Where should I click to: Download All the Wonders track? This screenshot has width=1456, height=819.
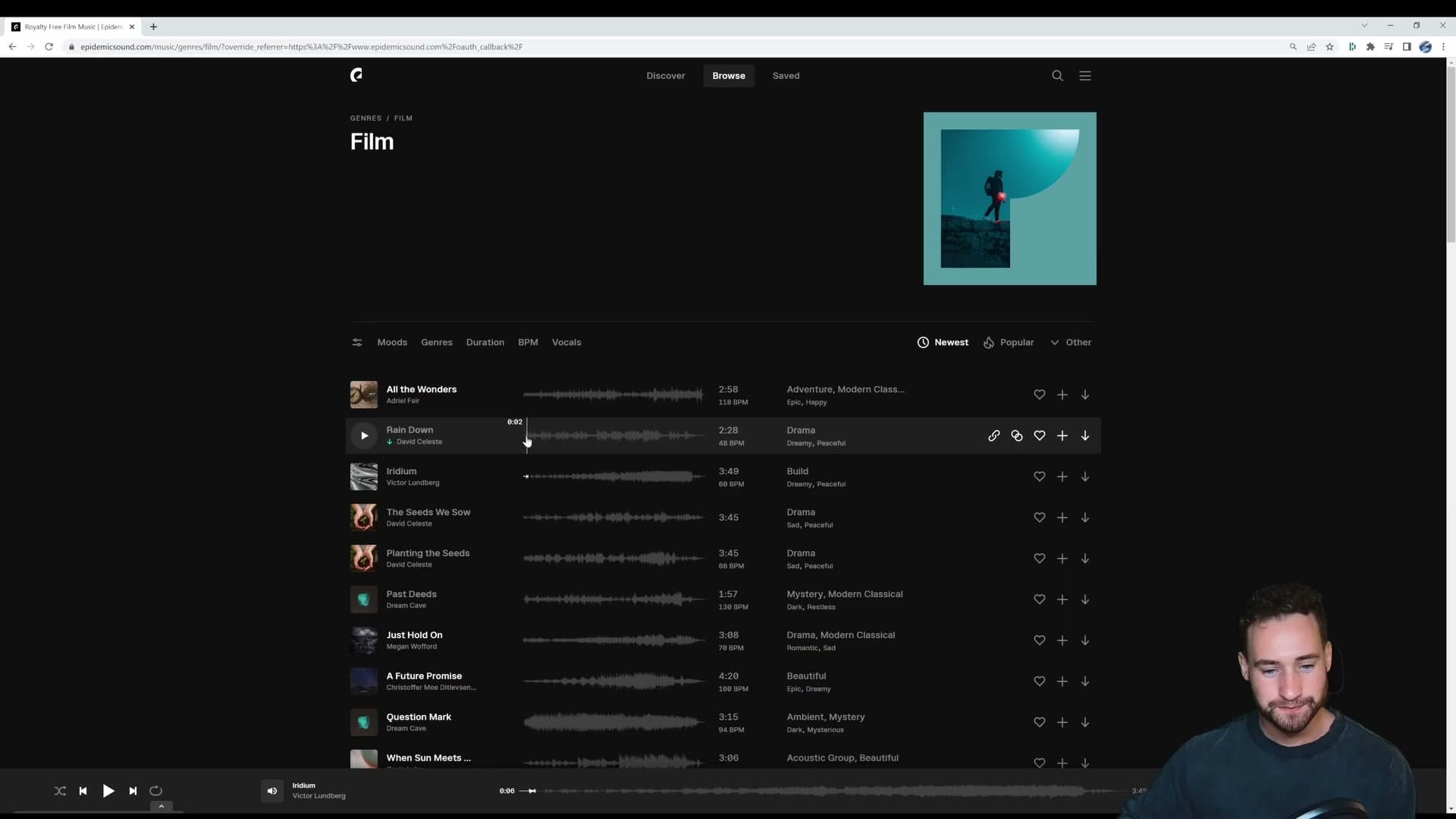[x=1085, y=394]
